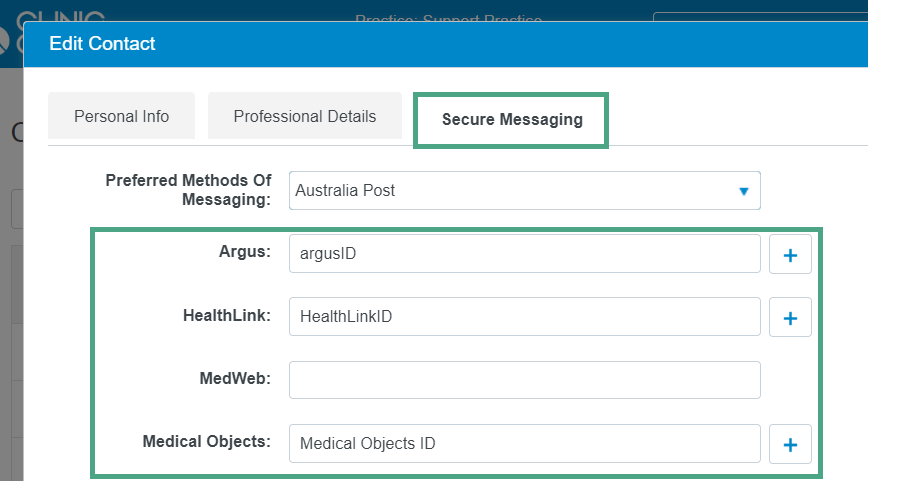Focus the empty MedWeb field
The height and width of the screenshot is (481, 921).
[525, 380]
